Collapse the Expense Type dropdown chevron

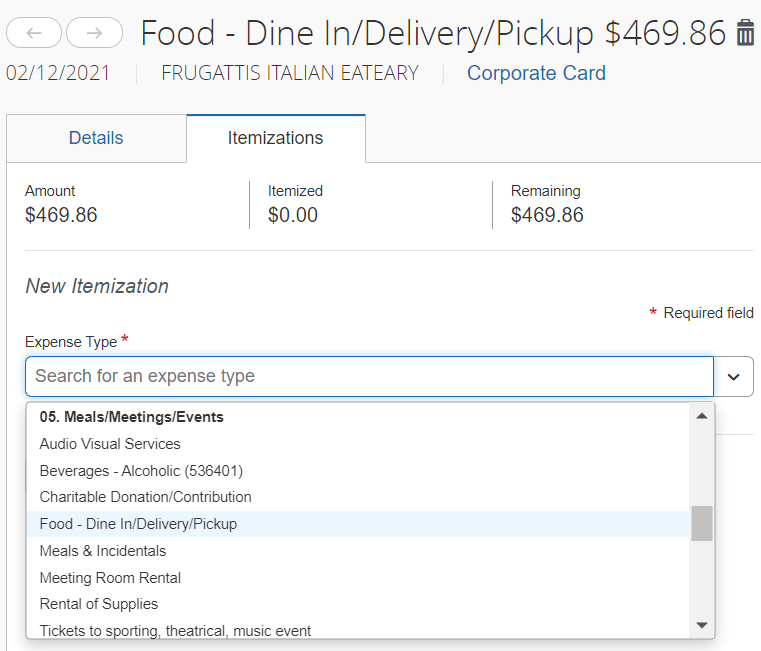[733, 377]
